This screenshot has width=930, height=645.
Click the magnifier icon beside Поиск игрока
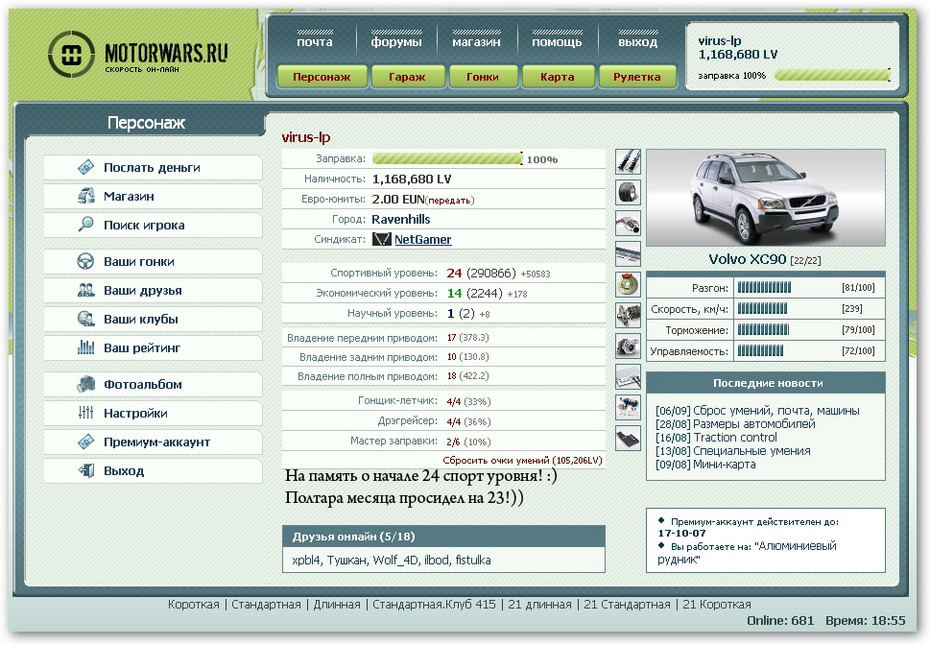click(86, 224)
